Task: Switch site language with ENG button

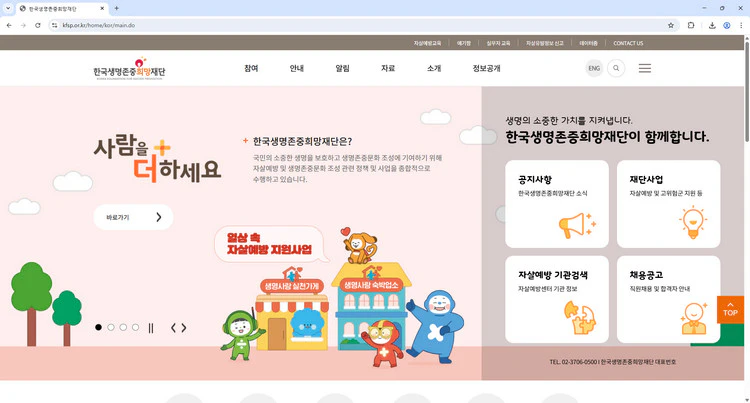Action: (x=594, y=68)
